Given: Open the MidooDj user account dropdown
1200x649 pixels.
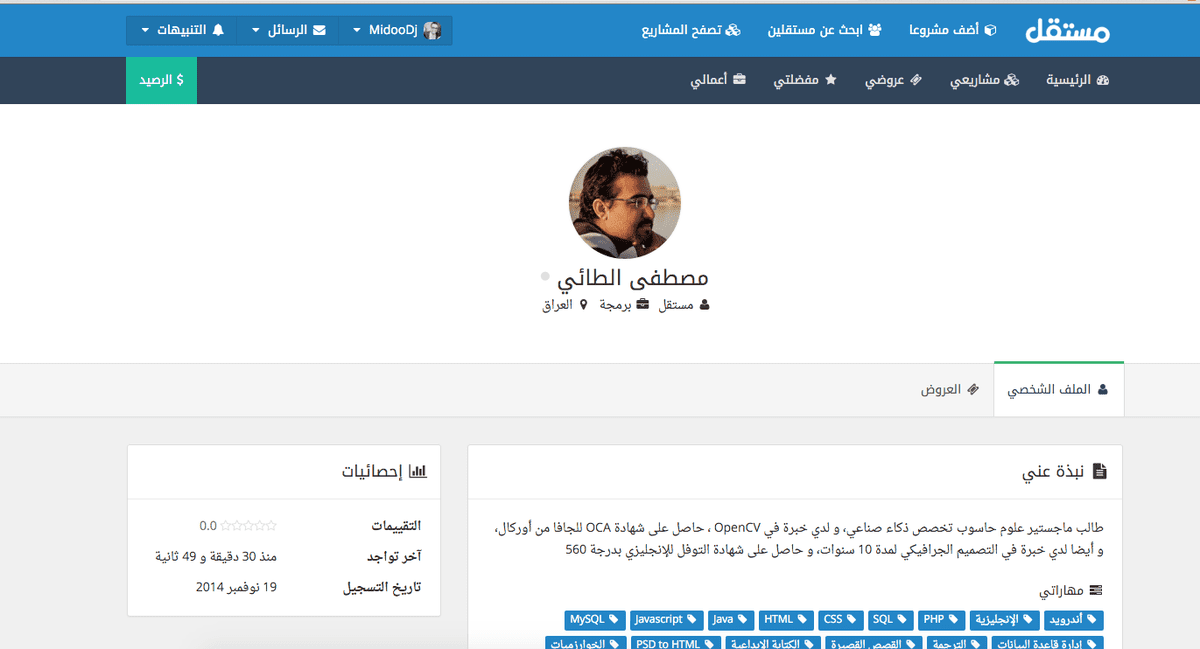Looking at the screenshot, I should click(x=396, y=30).
